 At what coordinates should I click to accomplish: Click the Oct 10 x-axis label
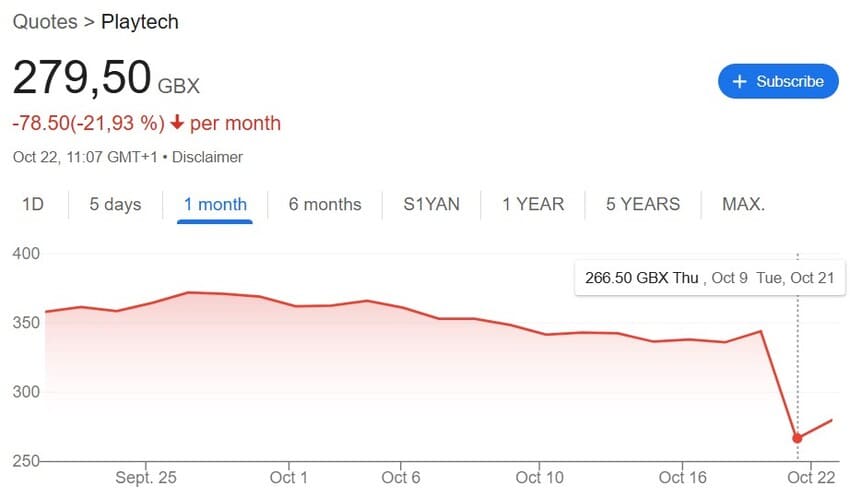tap(541, 475)
